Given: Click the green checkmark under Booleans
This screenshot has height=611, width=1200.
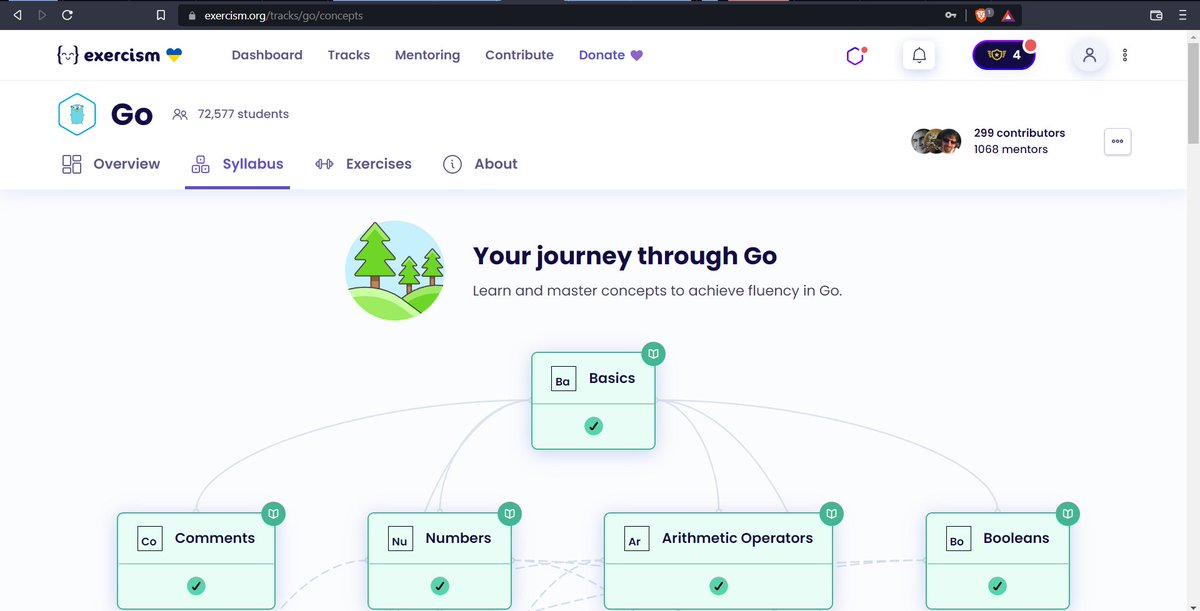Looking at the screenshot, I should [997, 586].
